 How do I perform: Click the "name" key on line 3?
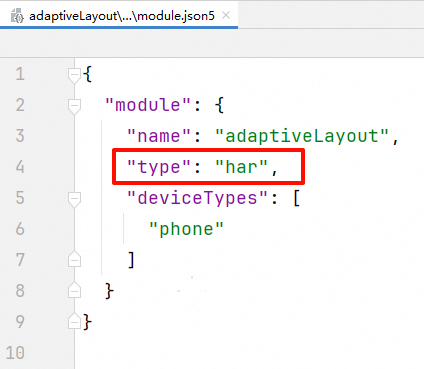tap(159, 136)
